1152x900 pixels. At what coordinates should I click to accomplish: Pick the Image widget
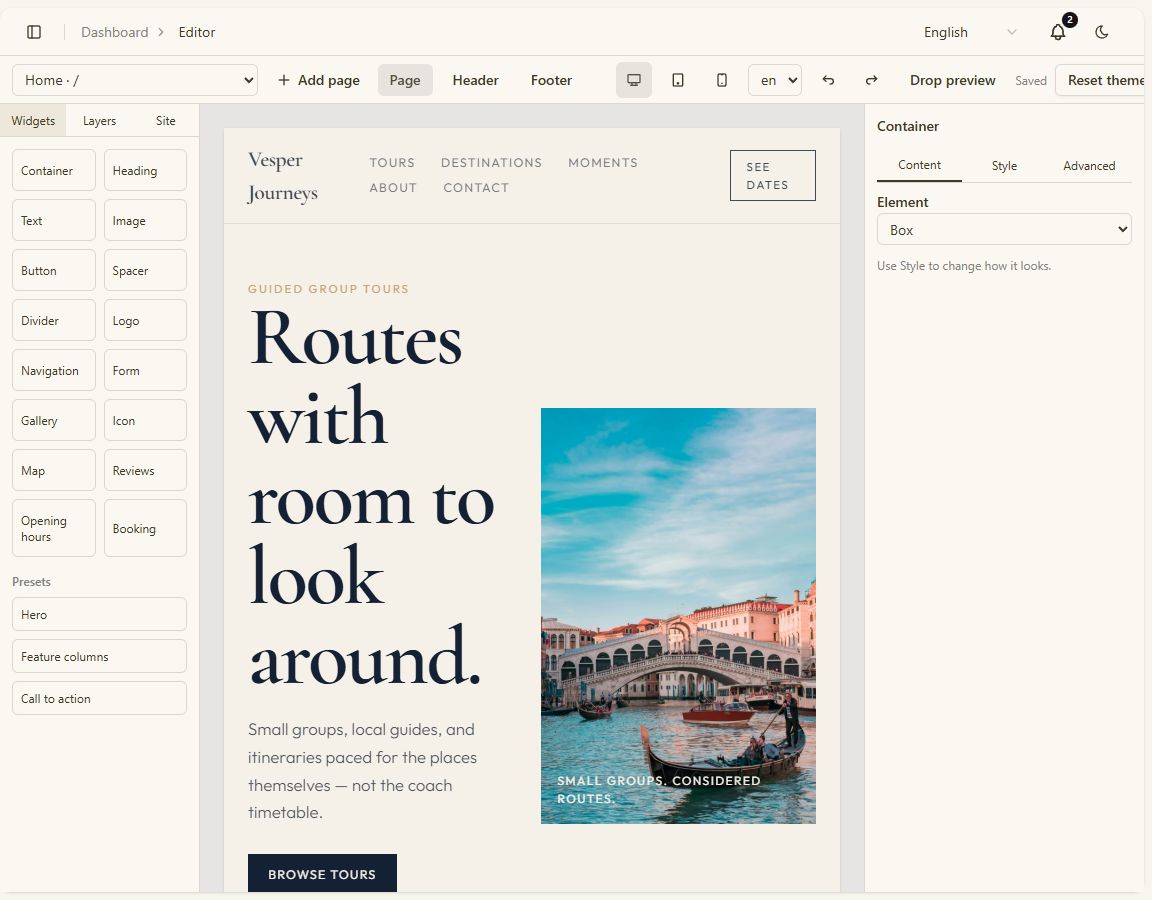[x=145, y=220]
